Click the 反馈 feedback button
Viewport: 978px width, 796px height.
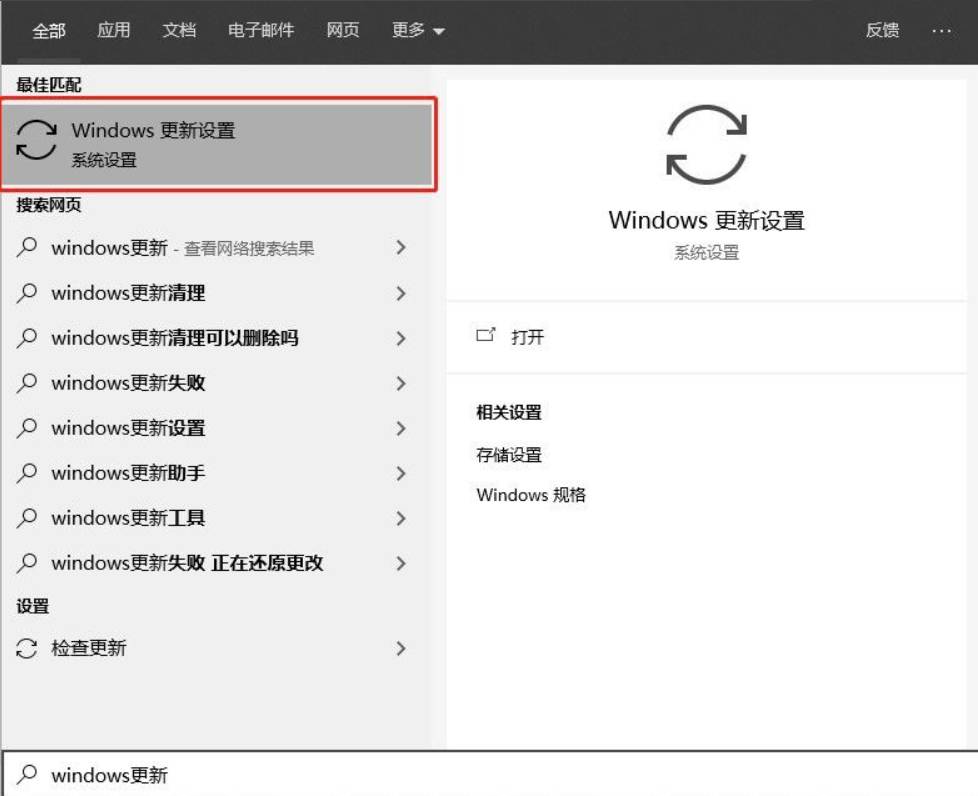[882, 30]
